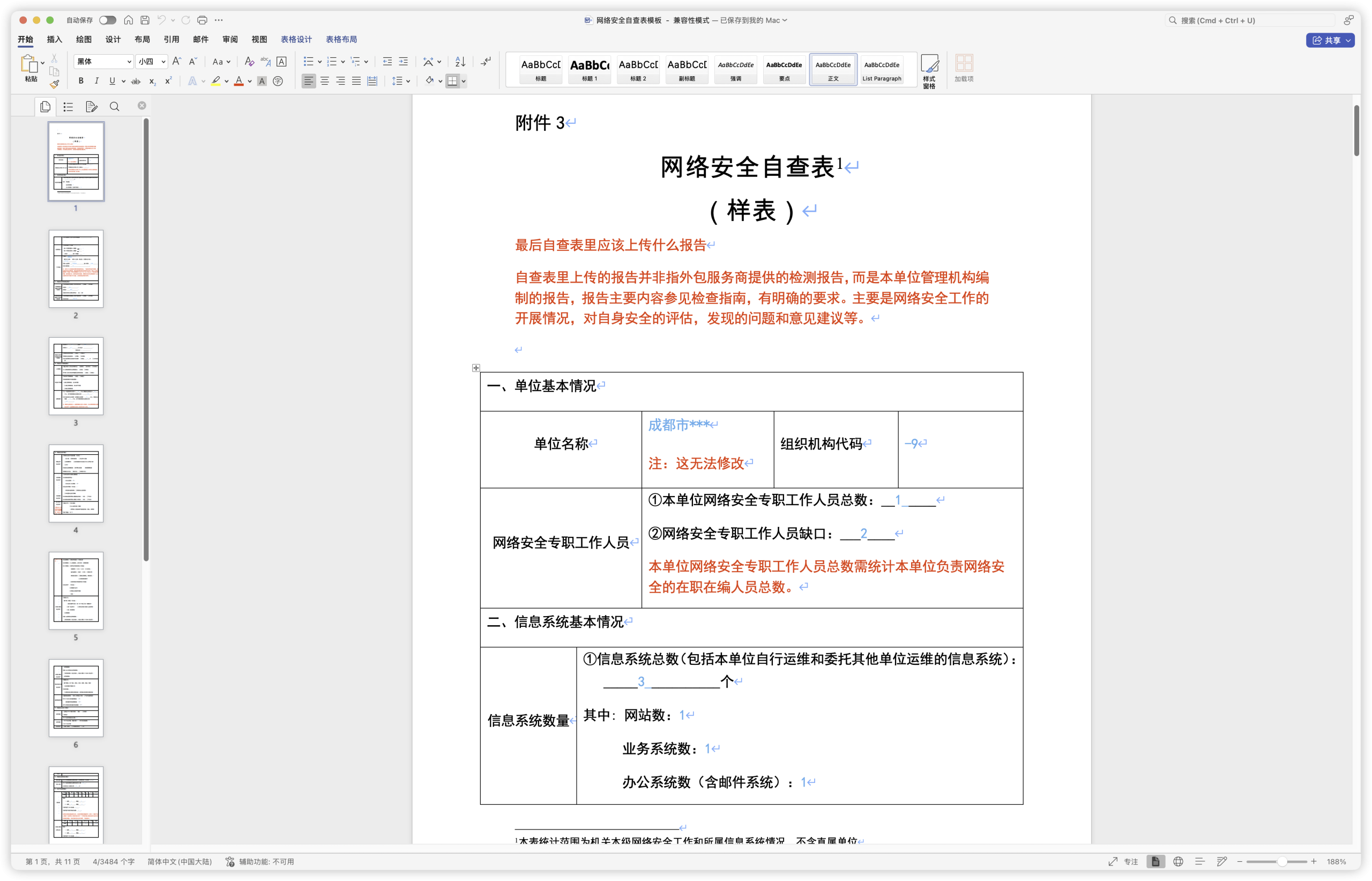Expand the line spacing options dropdown
Image resolution: width=1372 pixels, height=881 pixels.
click(x=408, y=80)
